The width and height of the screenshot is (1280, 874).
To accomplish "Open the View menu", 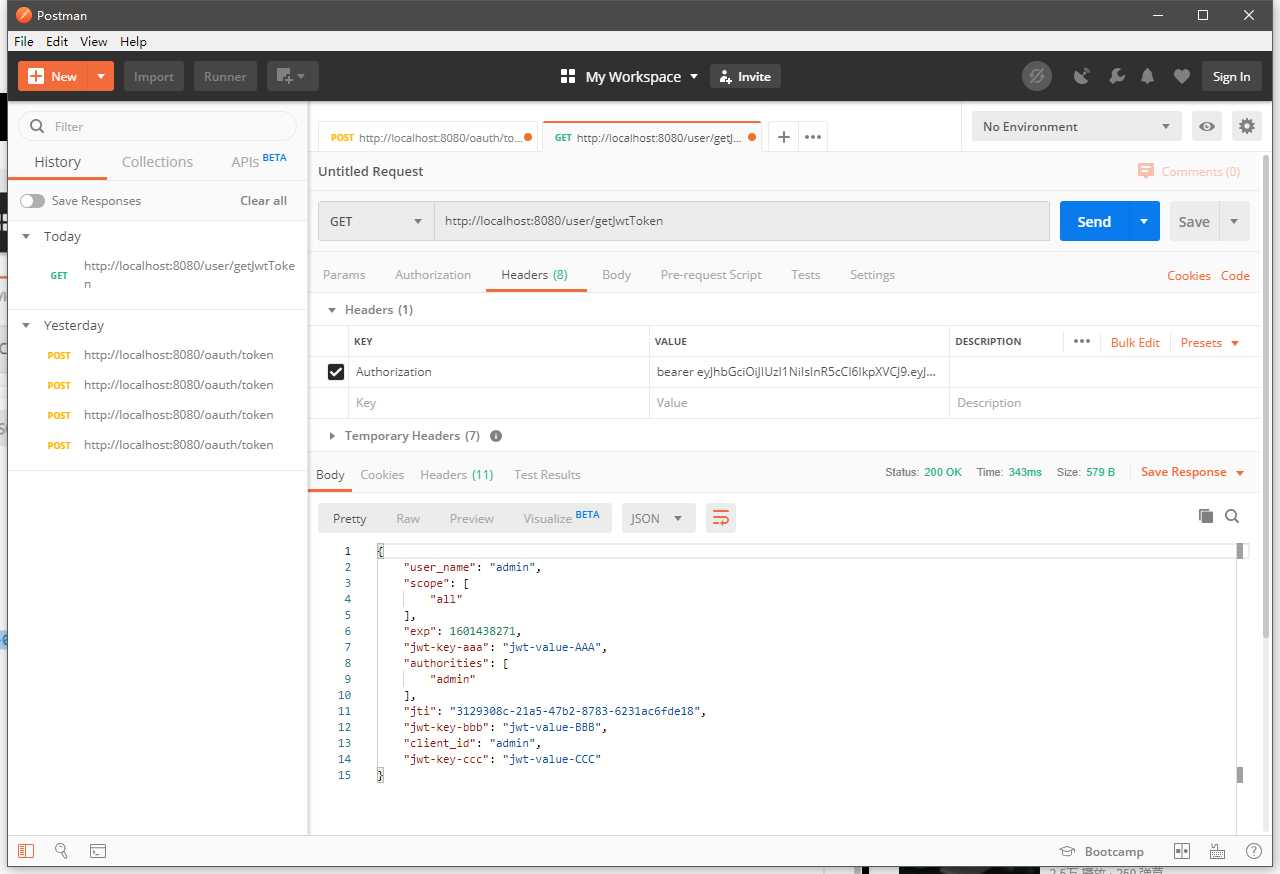I will tap(94, 41).
